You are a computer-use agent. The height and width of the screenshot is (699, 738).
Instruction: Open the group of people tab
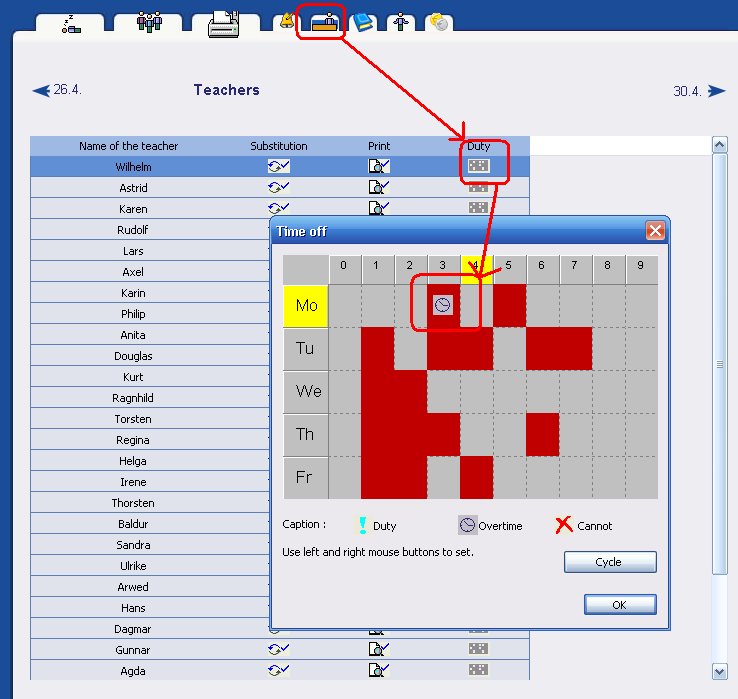coord(149,22)
